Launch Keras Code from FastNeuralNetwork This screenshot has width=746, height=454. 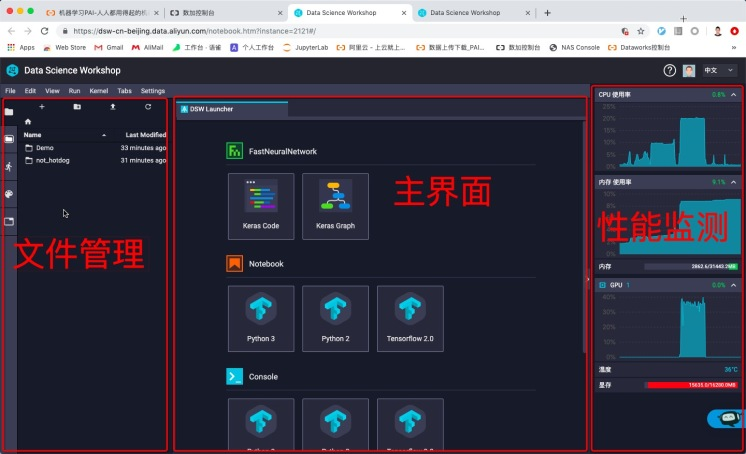(261, 206)
